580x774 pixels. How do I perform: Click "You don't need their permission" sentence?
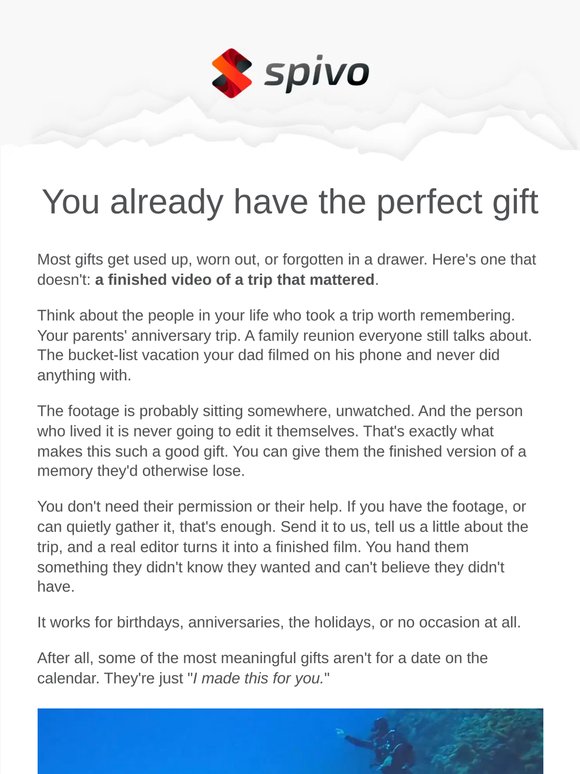click(190, 507)
